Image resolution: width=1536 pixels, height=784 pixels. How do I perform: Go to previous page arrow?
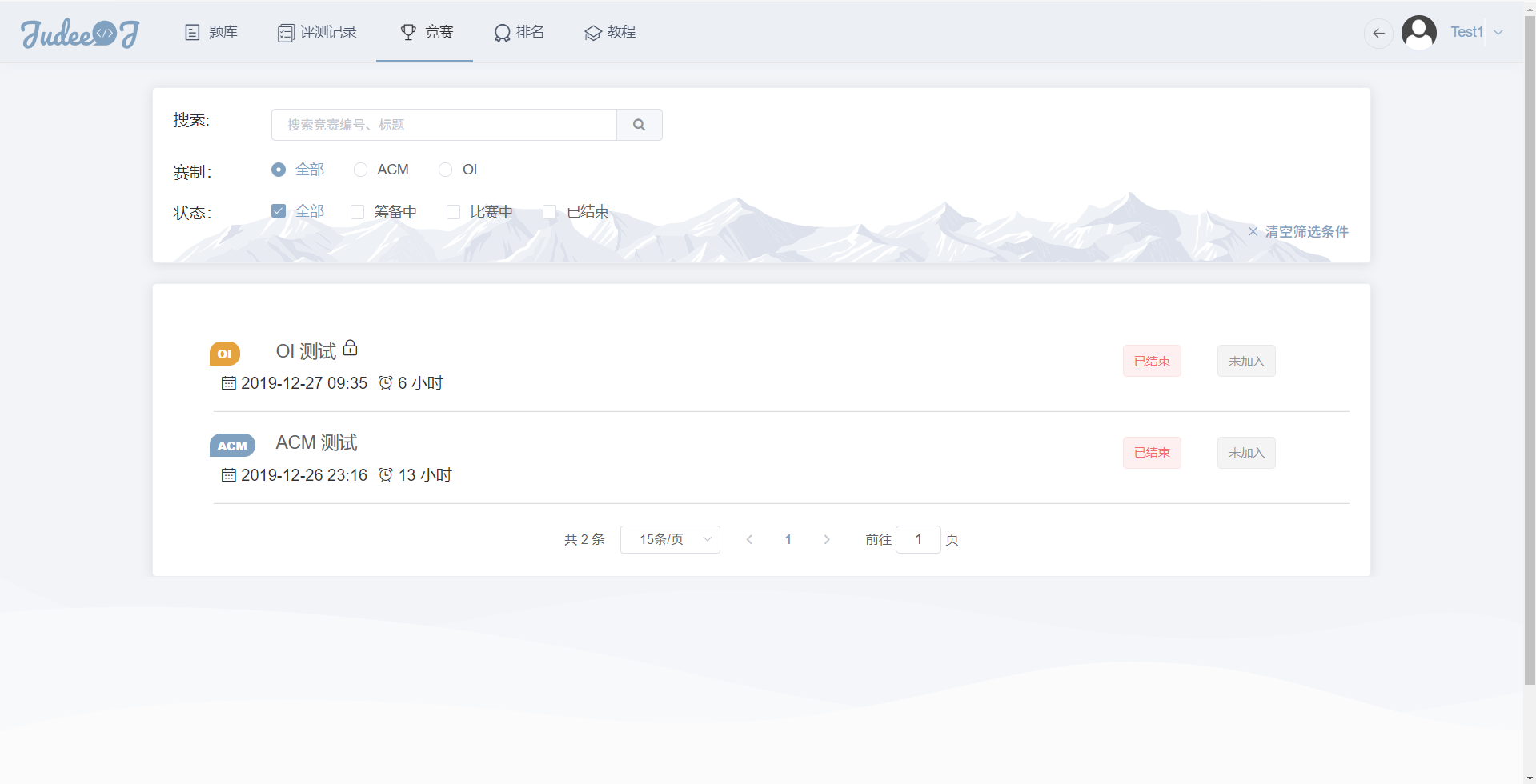pos(749,539)
